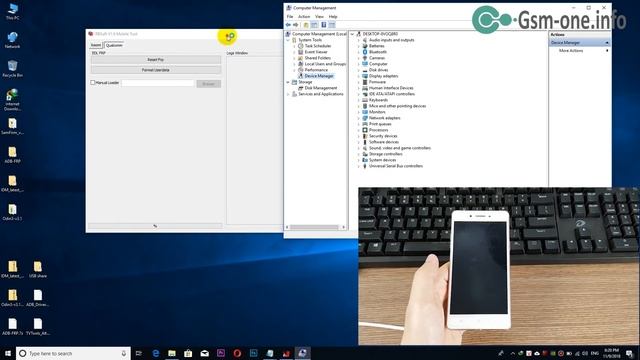
Task: Click the Up one level folder toolbar icon
Action: point(306,25)
